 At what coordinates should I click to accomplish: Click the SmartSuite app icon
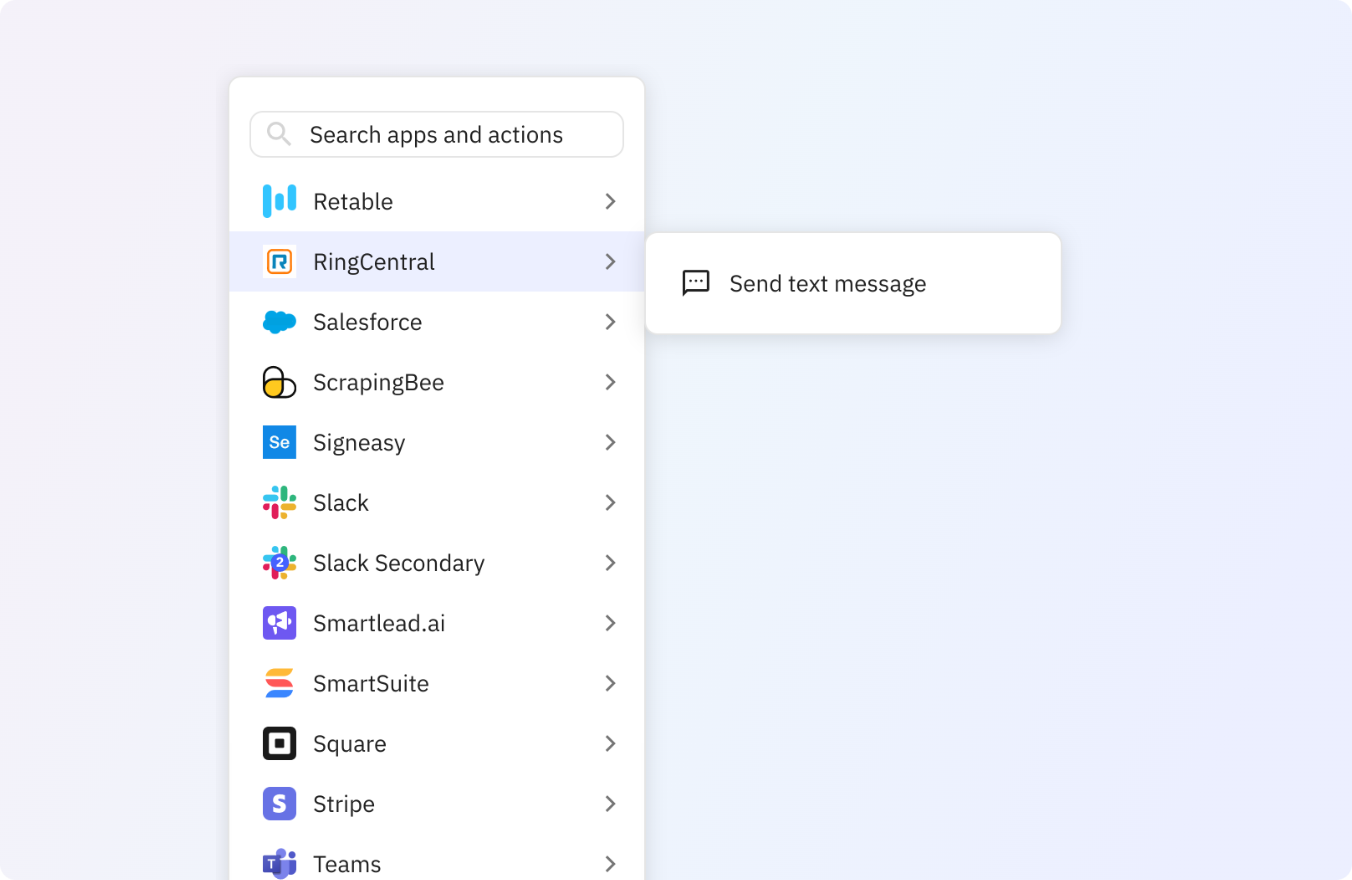tap(279, 683)
